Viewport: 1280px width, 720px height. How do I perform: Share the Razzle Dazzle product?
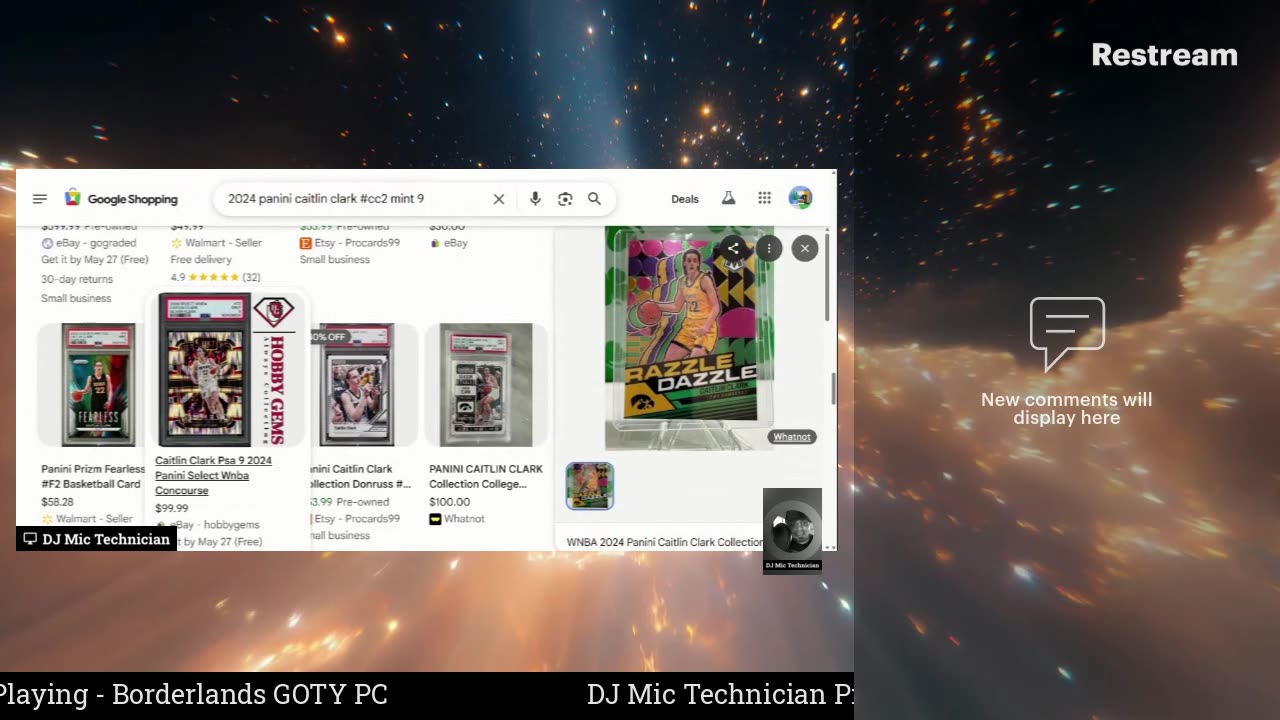pos(733,248)
